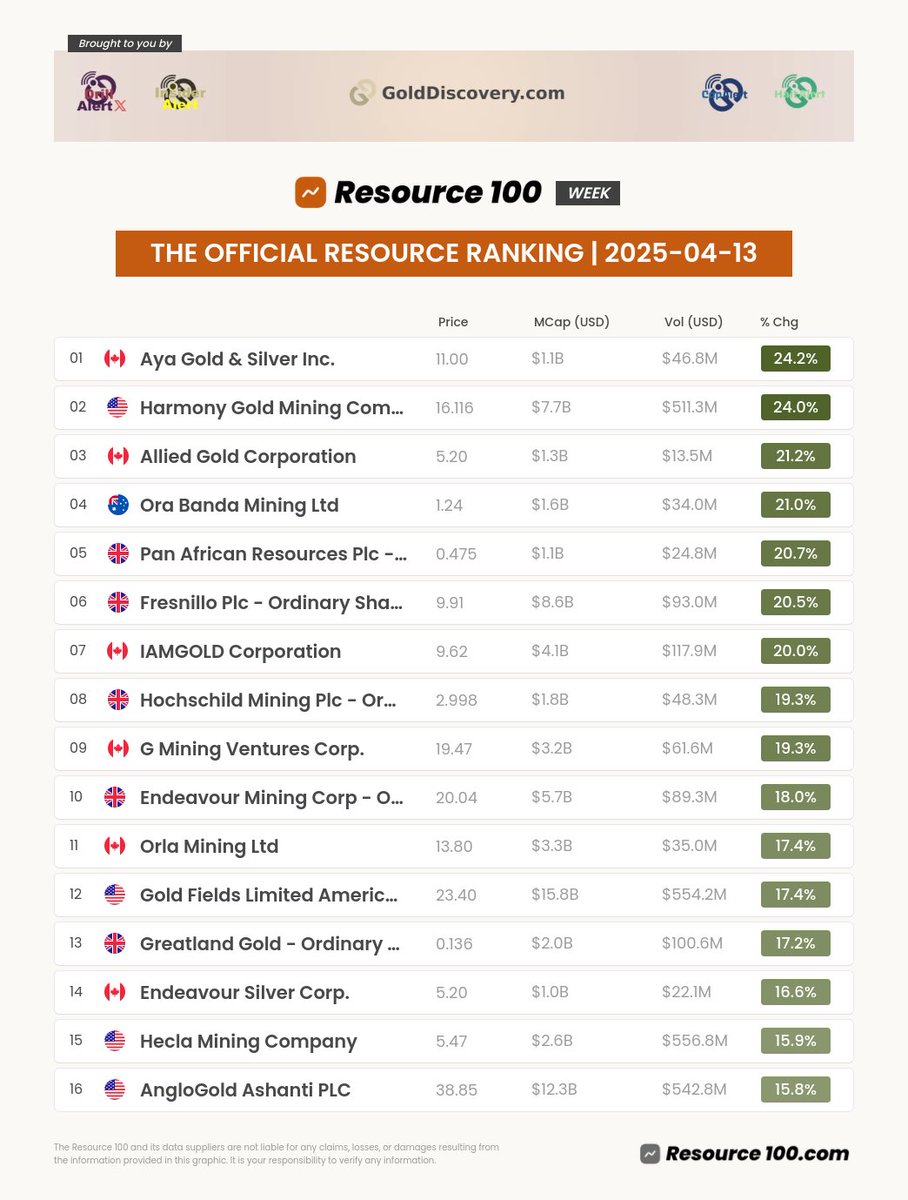Viewport: 908px width, 1200px height.
Task: Click the dark blue alert logo in banner
Action: pyautogui.click(x=725, y=93)
